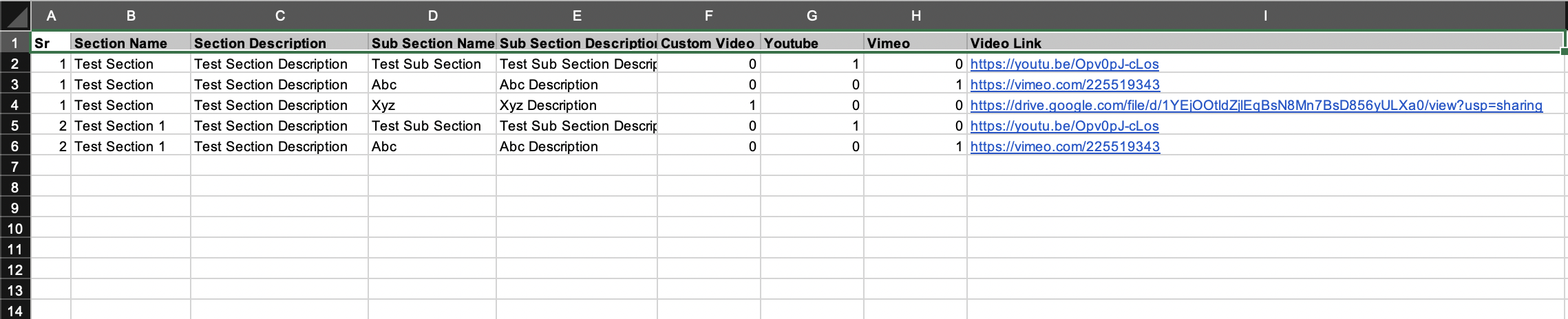The width and height of the screenshot is (1568, 319).
Task: Open the youtu.be link in row 5
Action: (x=1064, y=126)
